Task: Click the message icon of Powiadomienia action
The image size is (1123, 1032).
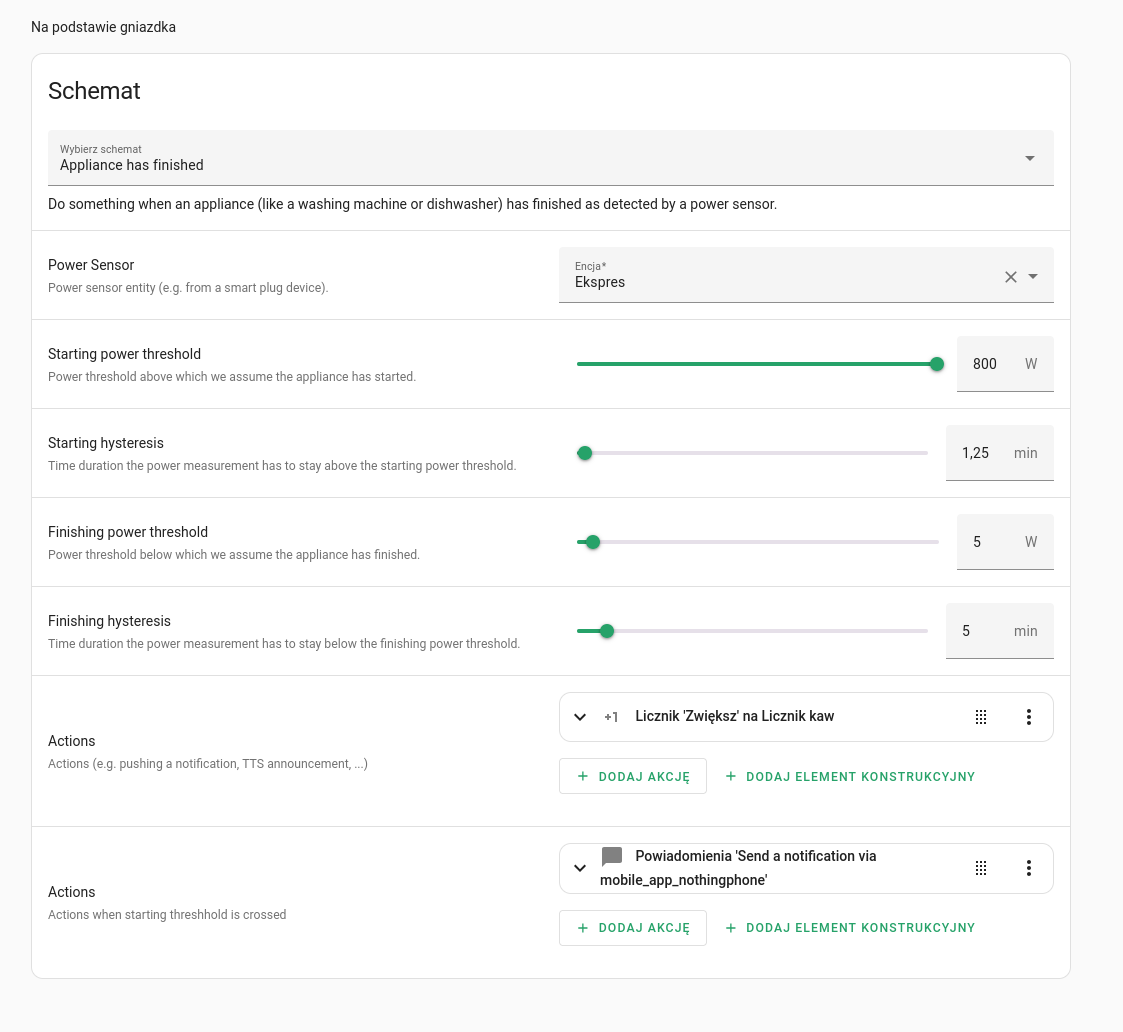Action: pyautogui.click(x=612, y=856)
